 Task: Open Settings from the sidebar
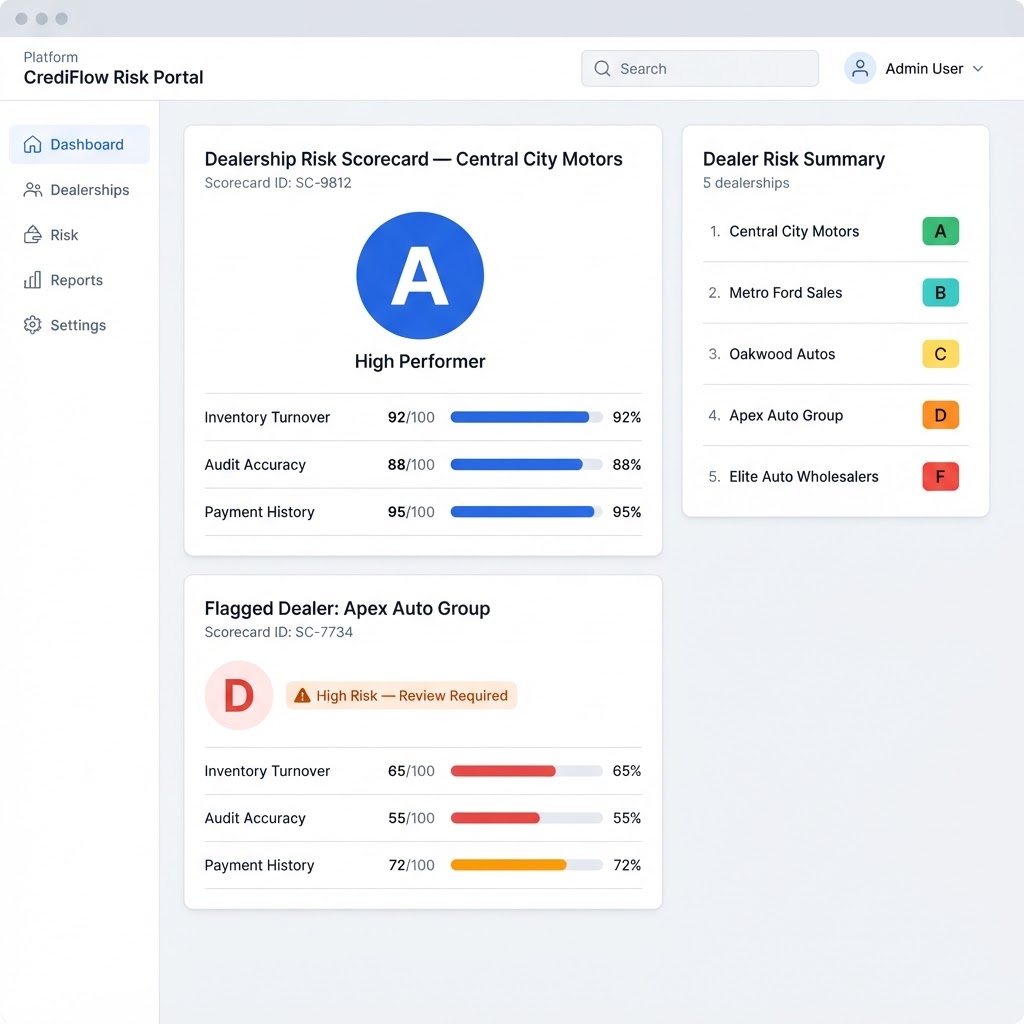[x=79, y=325]
